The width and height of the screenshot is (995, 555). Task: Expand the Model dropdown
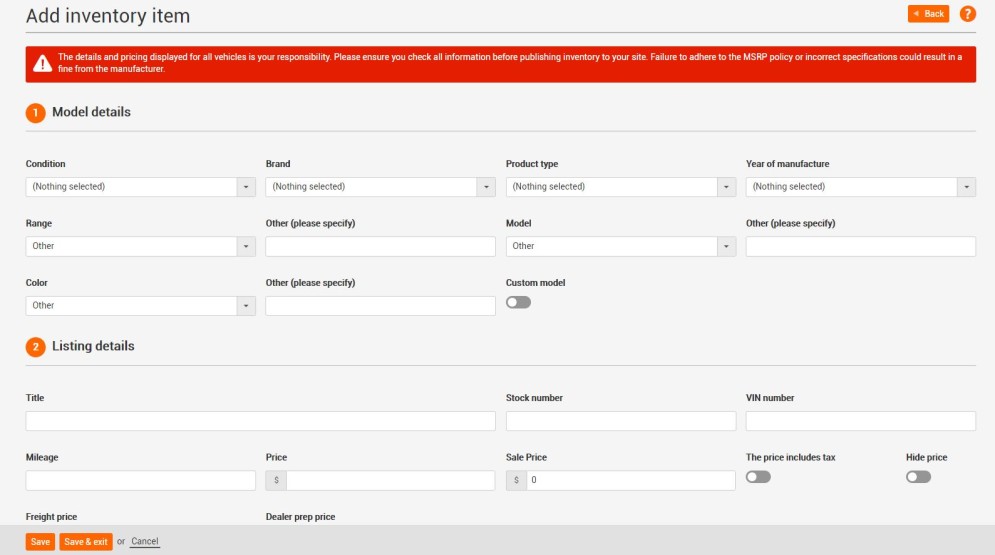click(620, 246)
